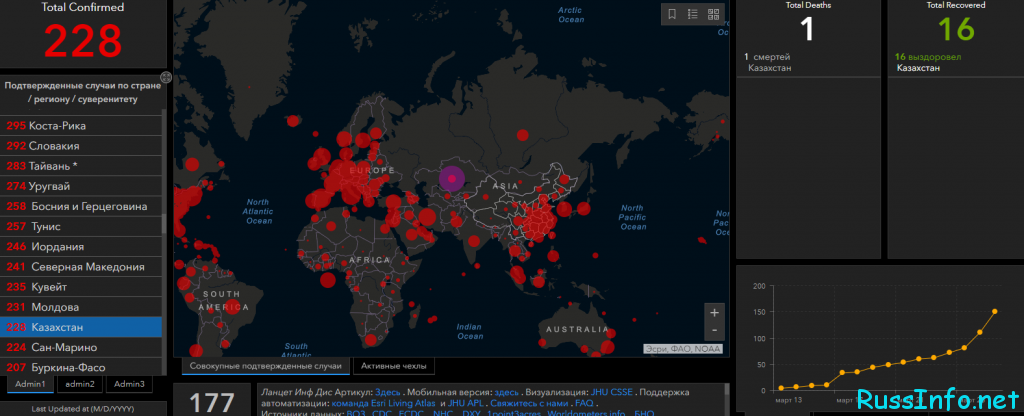
Task: Click the purple Kazakhstan marker on map
Action: (x=451, y=178)
